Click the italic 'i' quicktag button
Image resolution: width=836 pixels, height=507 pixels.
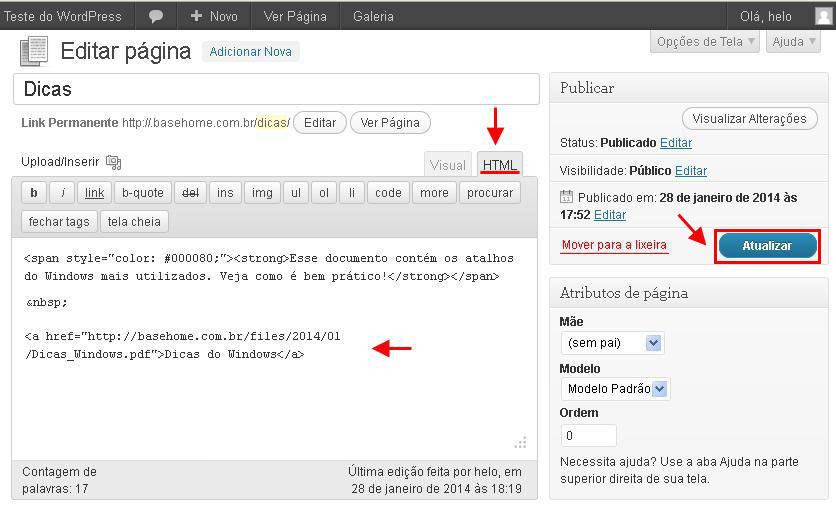click(63, 193)
